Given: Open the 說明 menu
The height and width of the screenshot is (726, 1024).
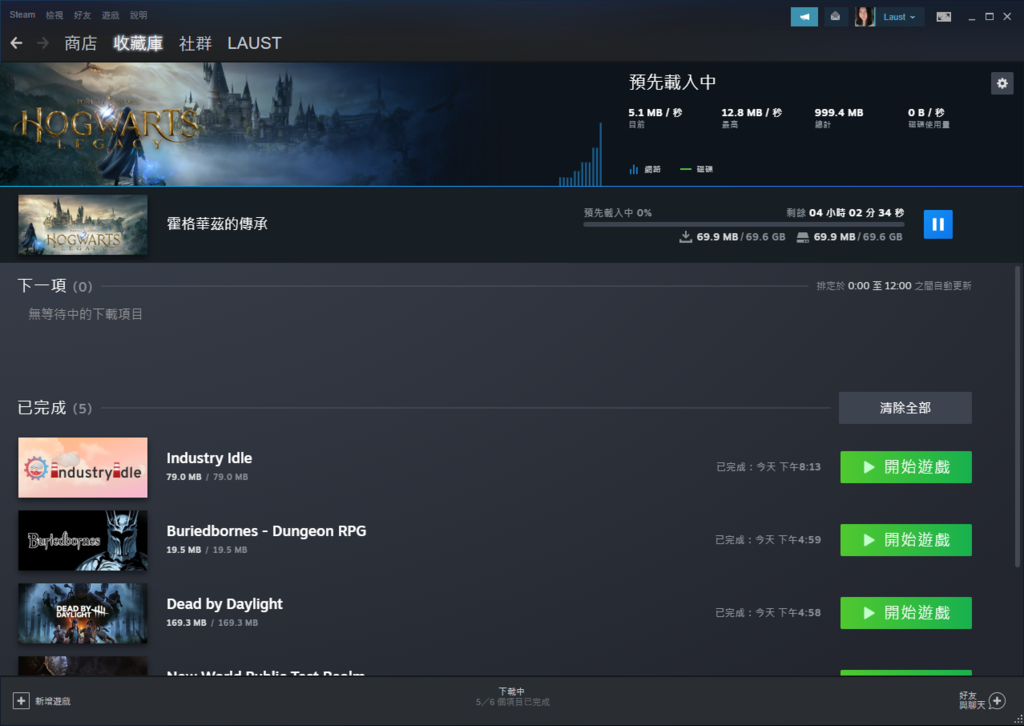Looking at the screenshot, I should [x=138, y=15].
